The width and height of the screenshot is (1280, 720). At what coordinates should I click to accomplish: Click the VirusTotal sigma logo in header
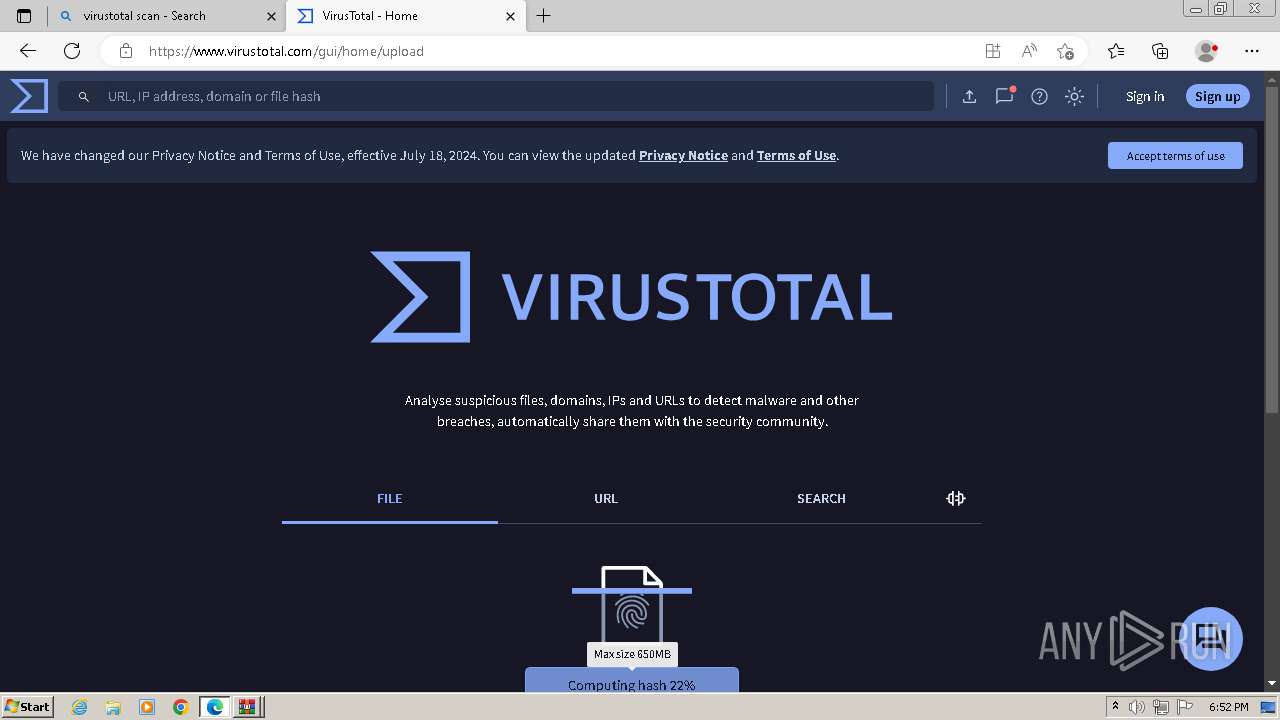pyautogui.click(x=29, y=96)
